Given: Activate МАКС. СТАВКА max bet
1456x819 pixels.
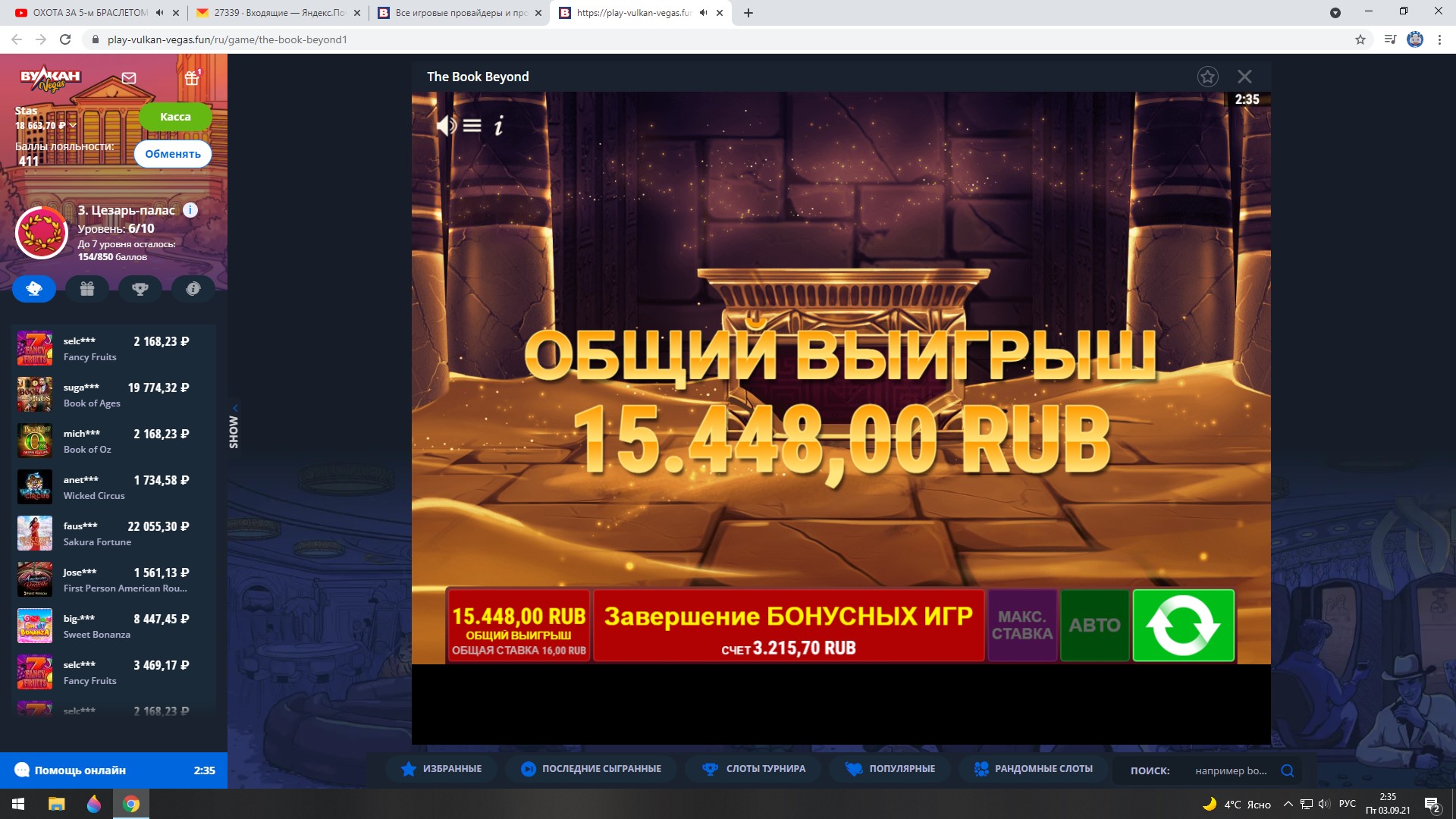Looking at the screenshot, I should 1021,625.
